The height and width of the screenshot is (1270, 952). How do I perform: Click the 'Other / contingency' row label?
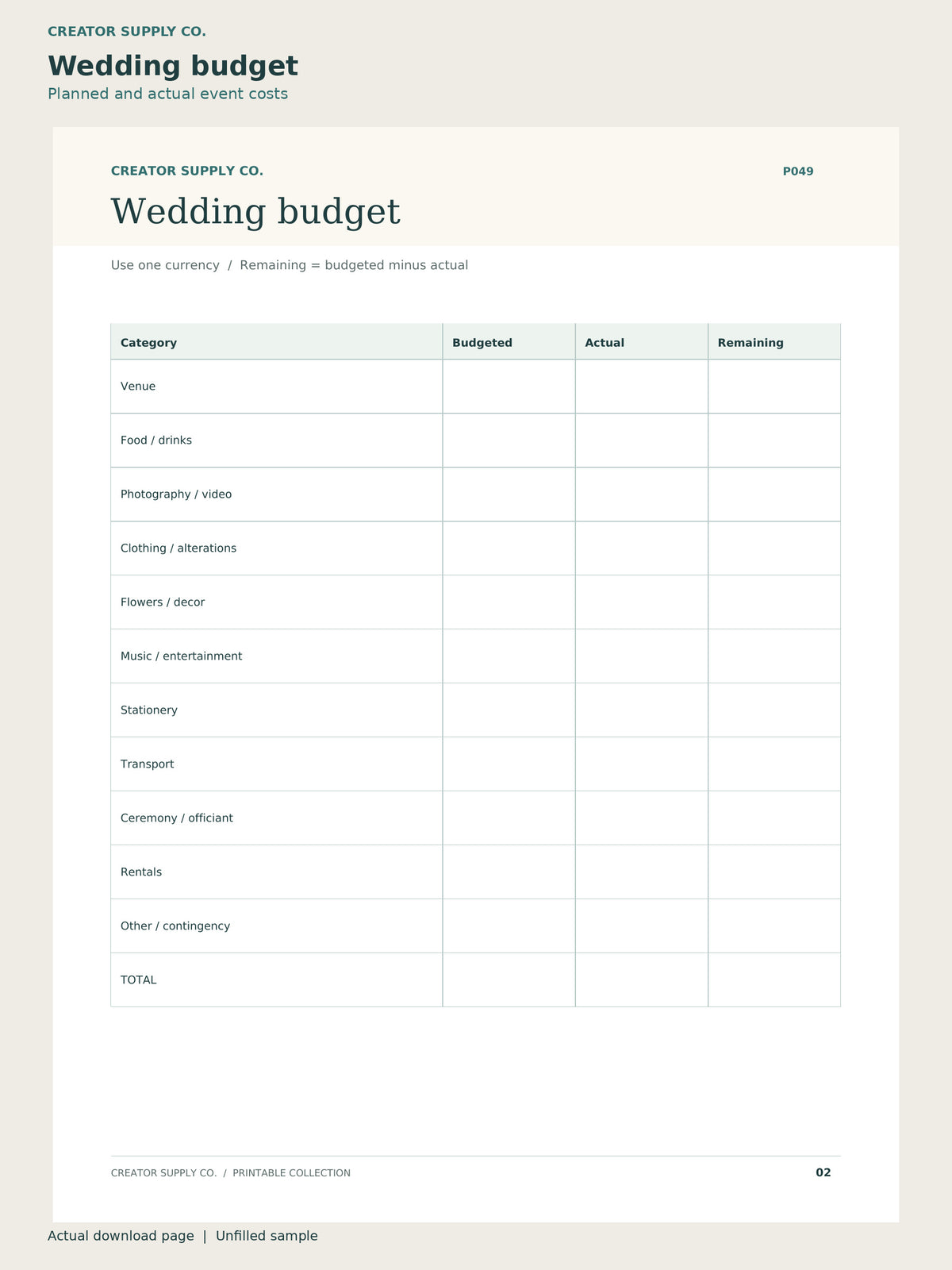point(175,926)
